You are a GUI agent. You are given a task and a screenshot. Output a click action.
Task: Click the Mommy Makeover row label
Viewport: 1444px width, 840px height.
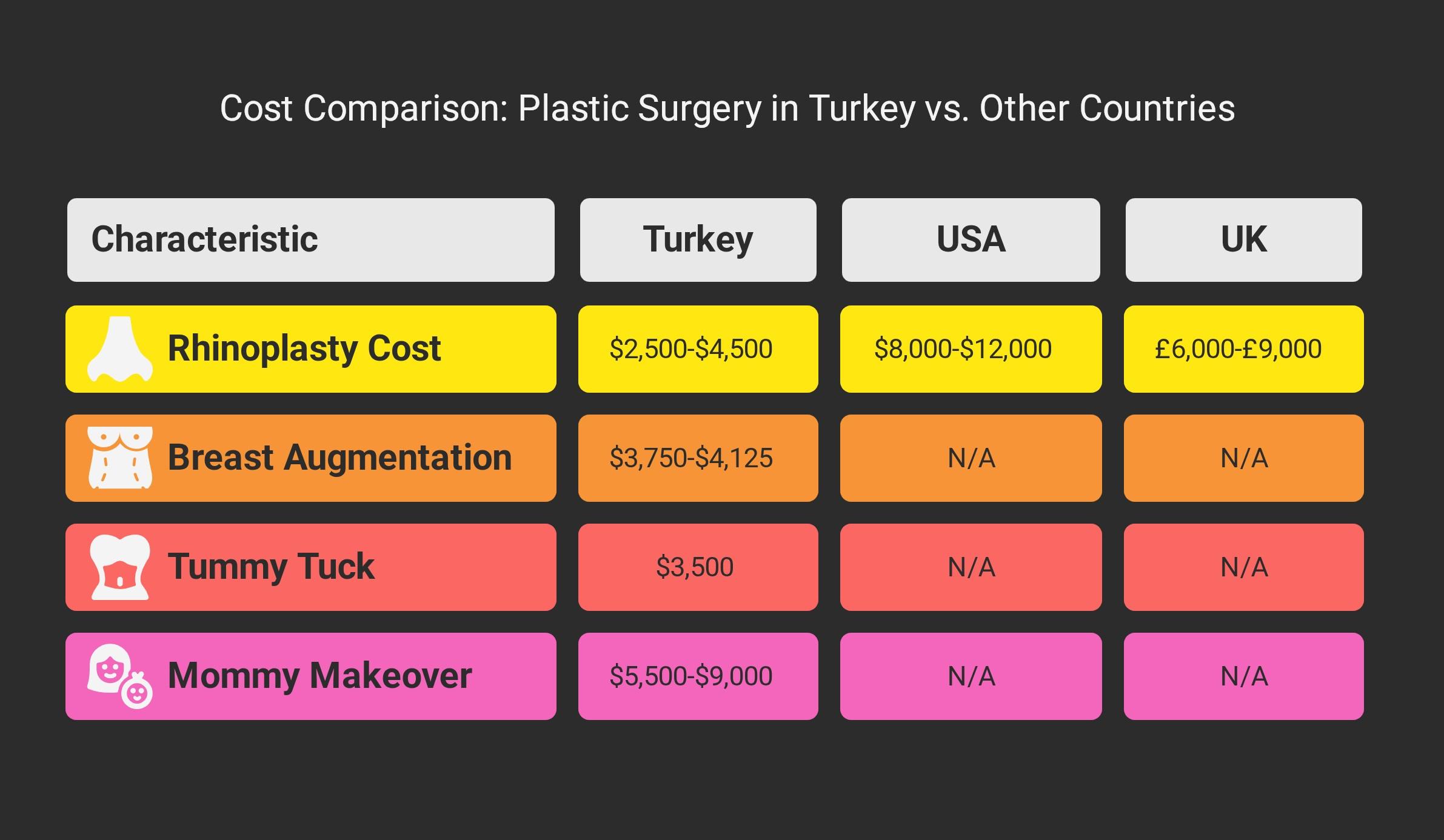pos(319,676)
